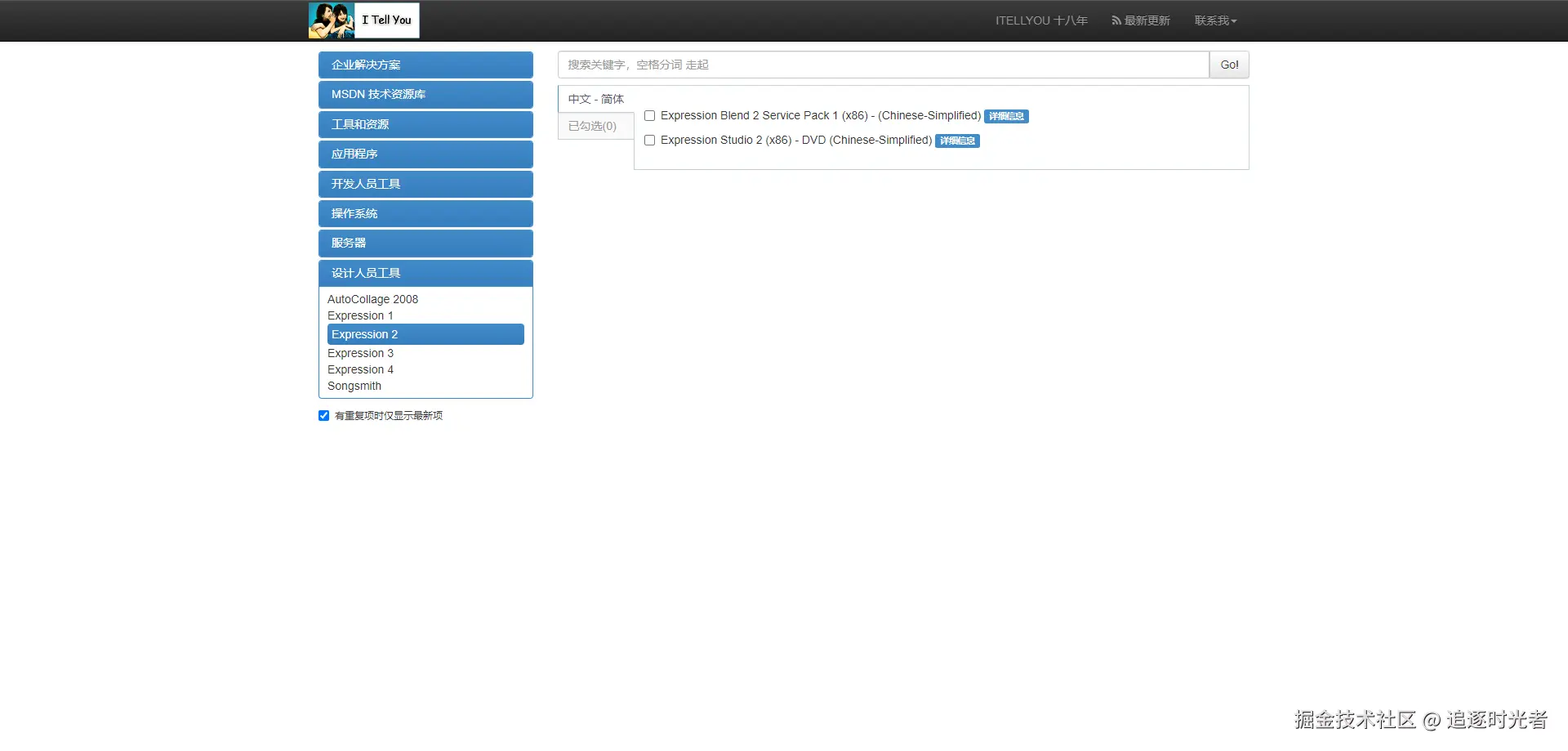The height and width of the screenshot is (751, 1568).
Task: Check Expression Studio 2 DVD checkbox
Action: coord(650,141)
